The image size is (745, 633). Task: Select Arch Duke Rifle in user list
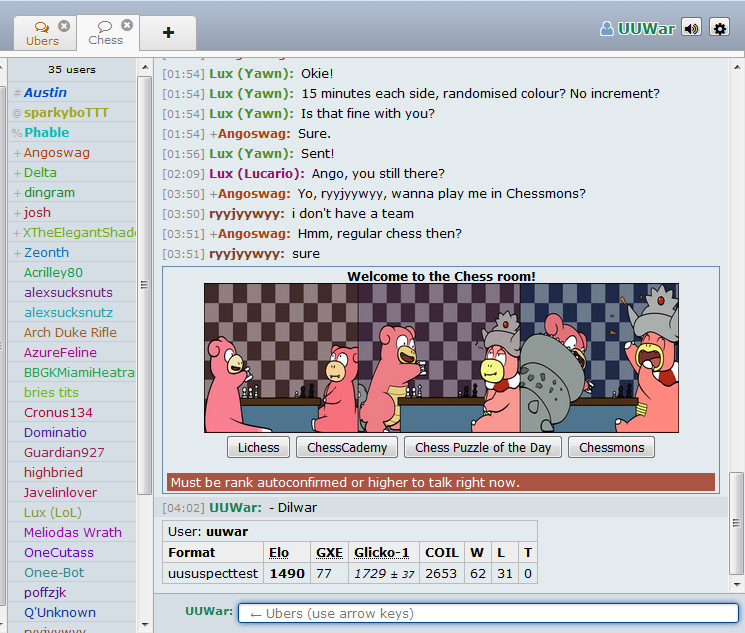(x=70, y=332)
